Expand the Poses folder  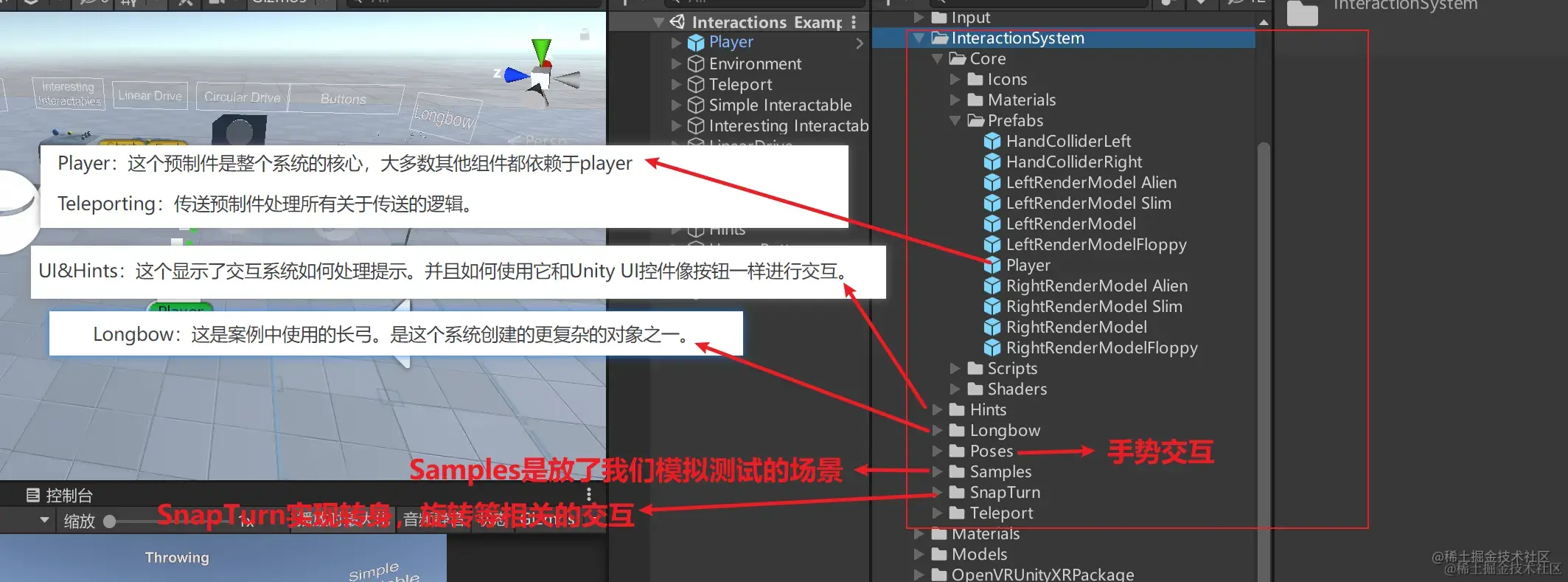[x=937, y=451]
